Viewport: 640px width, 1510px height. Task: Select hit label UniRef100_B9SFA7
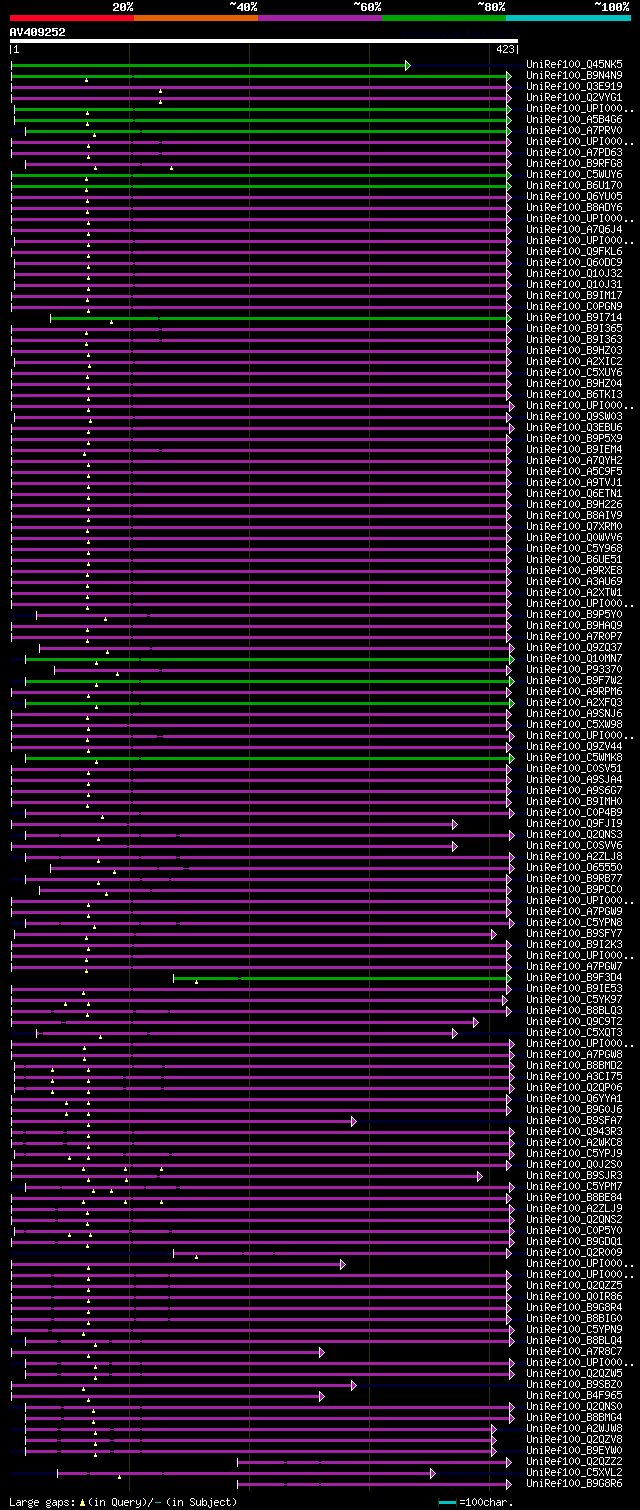tap(575, 1121)
